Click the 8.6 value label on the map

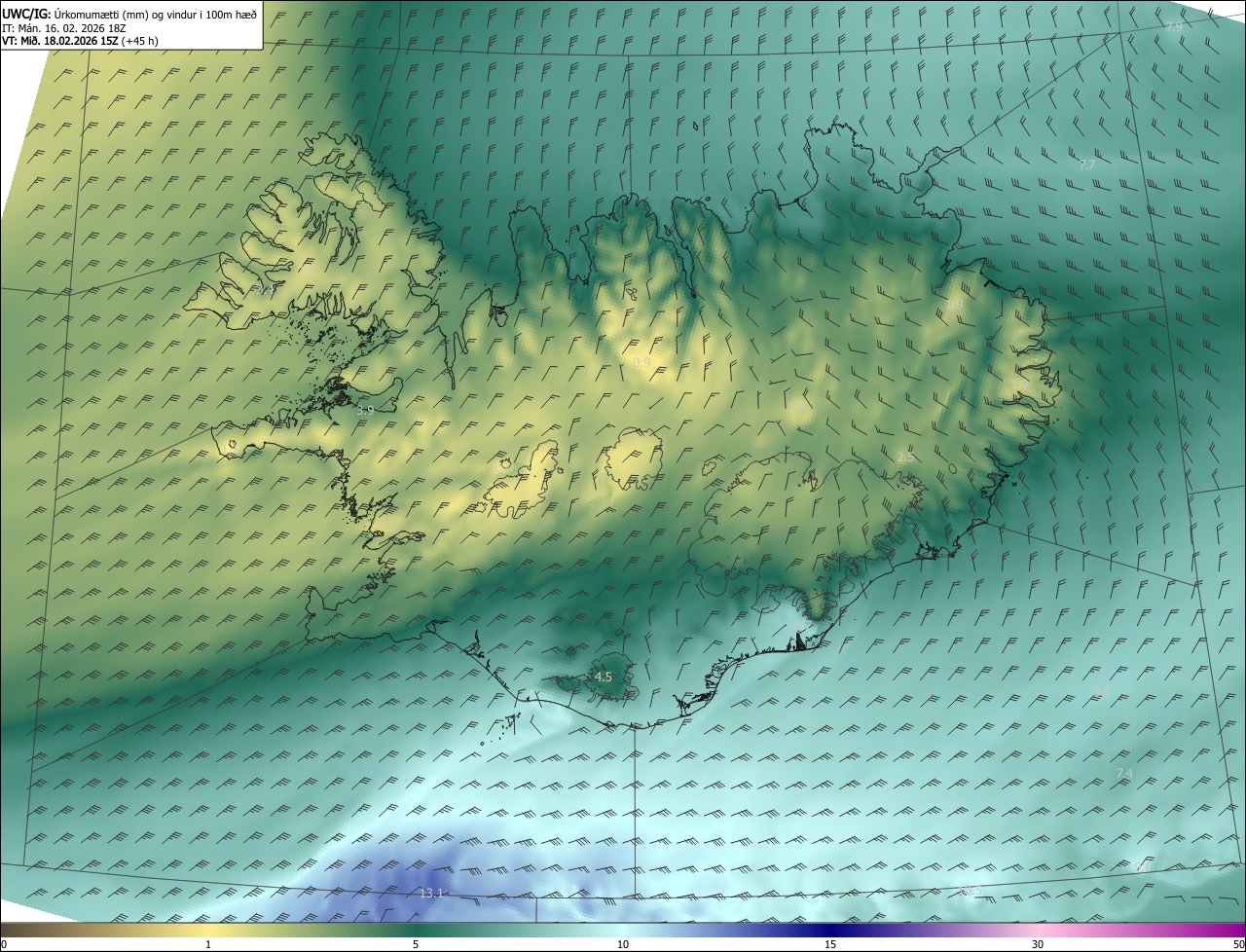click(1101, 691)
